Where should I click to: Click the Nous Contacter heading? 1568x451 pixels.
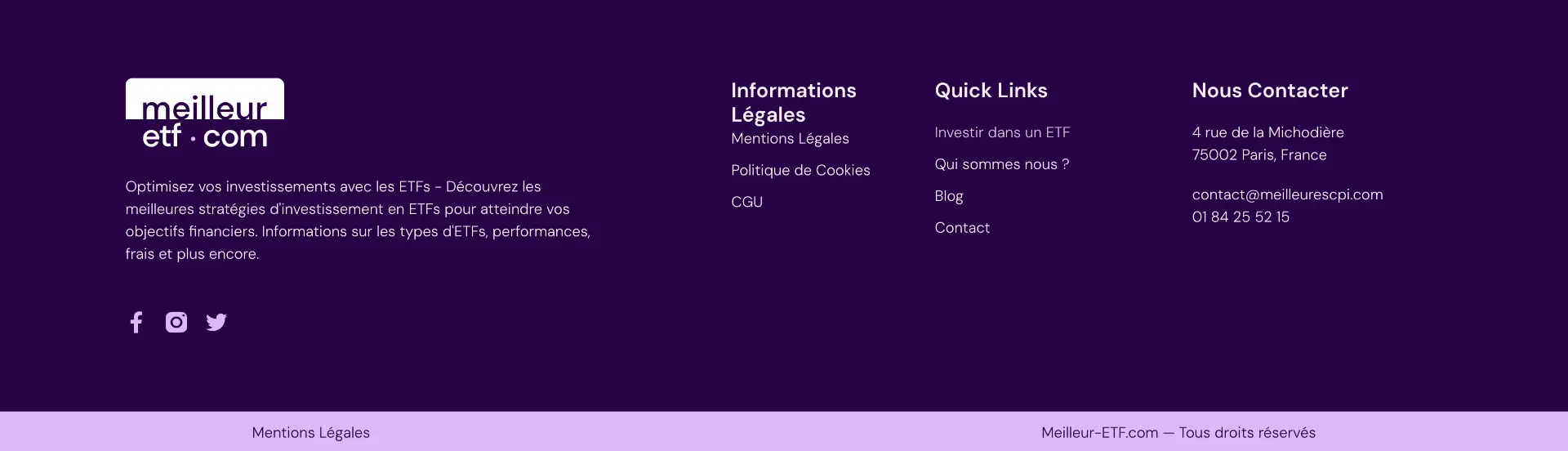[x=1270, y=91]
